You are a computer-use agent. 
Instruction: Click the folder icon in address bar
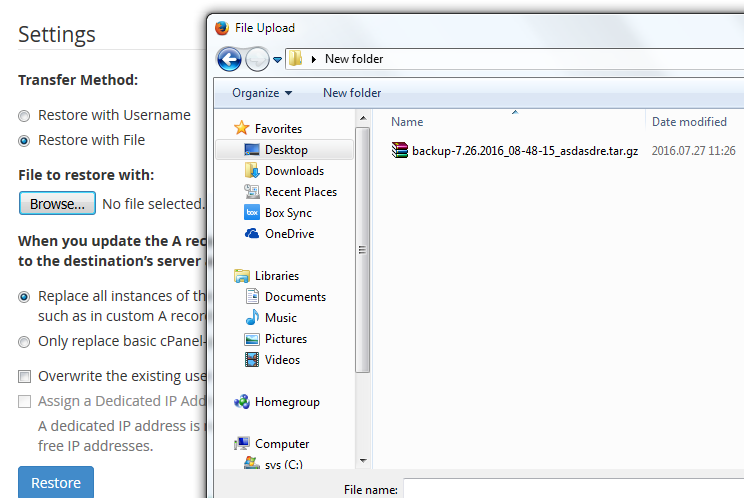coord(296,58)
